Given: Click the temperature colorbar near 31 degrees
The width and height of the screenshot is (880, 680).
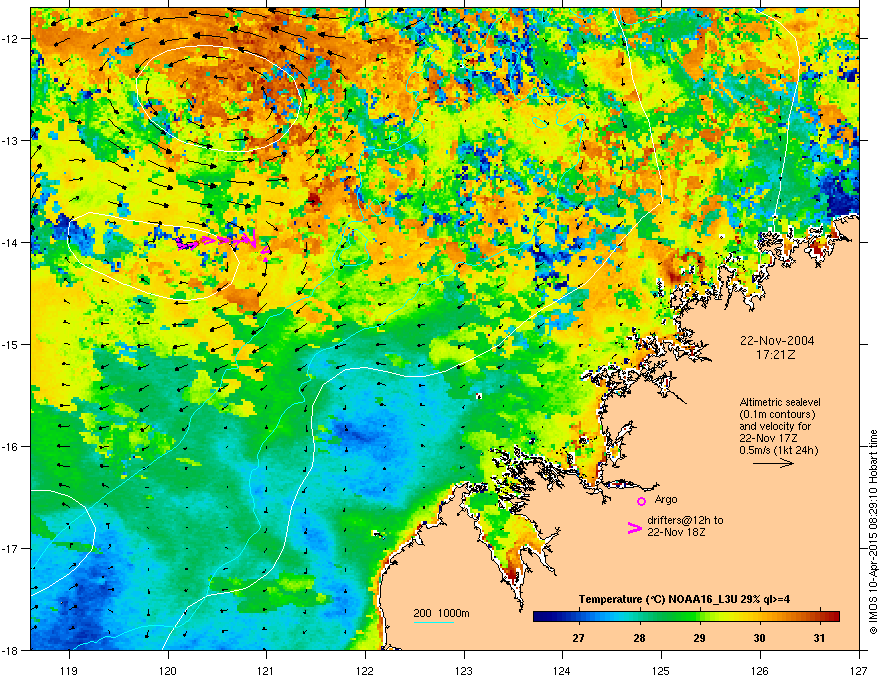Looking at the screenshot, I should pyautogui.click(x=819, y=617).
